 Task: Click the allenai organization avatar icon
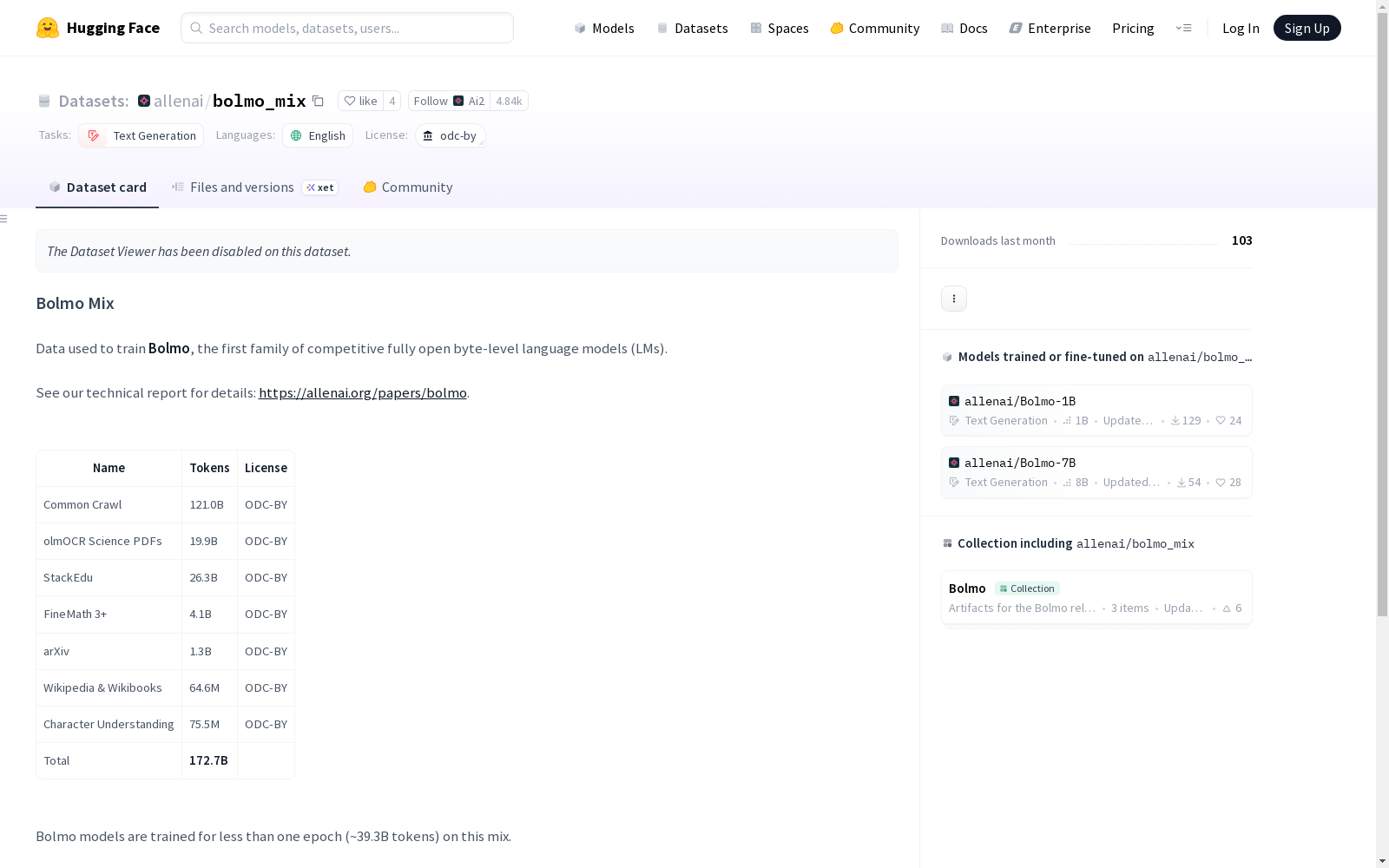click(x=144, y=101)
